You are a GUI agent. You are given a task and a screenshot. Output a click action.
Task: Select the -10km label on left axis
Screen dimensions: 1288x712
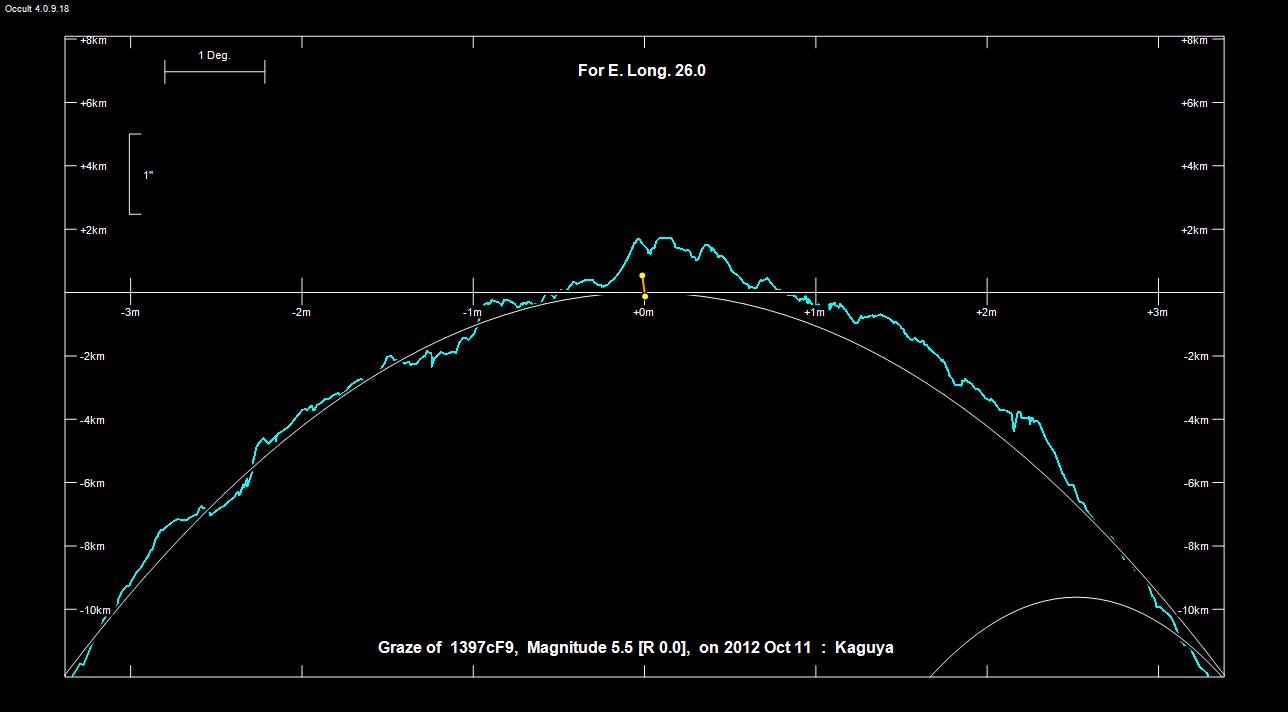tap(93, 610)
